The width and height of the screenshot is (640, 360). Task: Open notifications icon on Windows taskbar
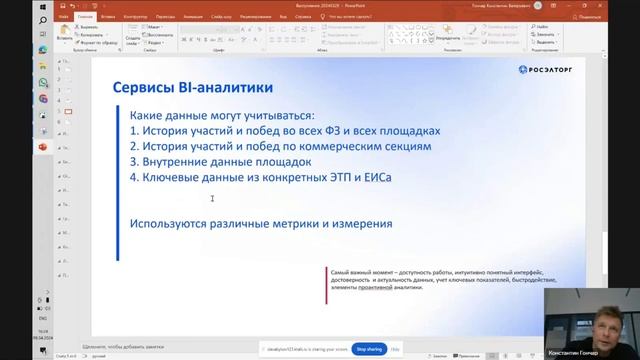click(x=43, y=350)
